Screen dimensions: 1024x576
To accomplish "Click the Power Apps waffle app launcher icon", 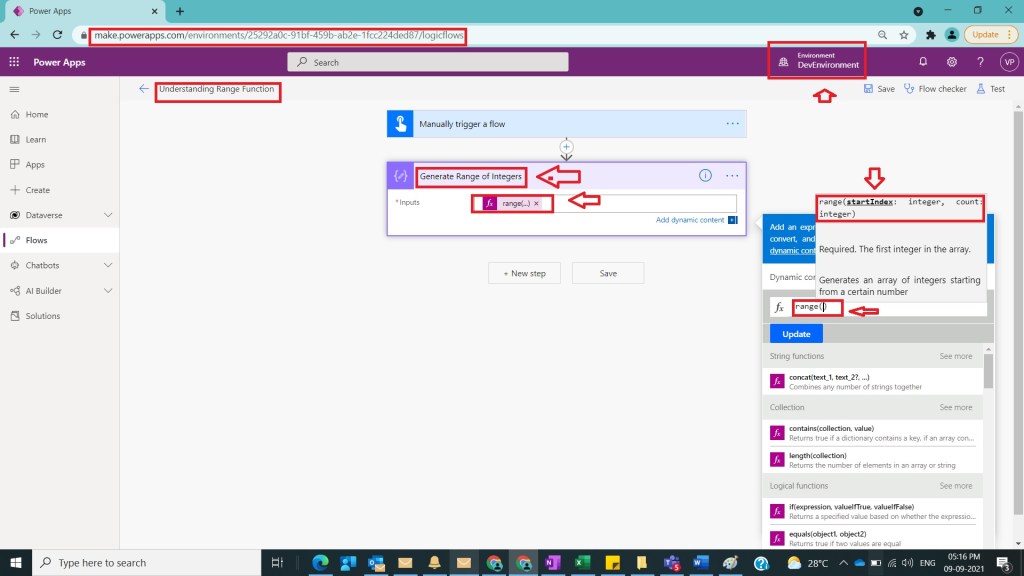I will pos(15,62).
